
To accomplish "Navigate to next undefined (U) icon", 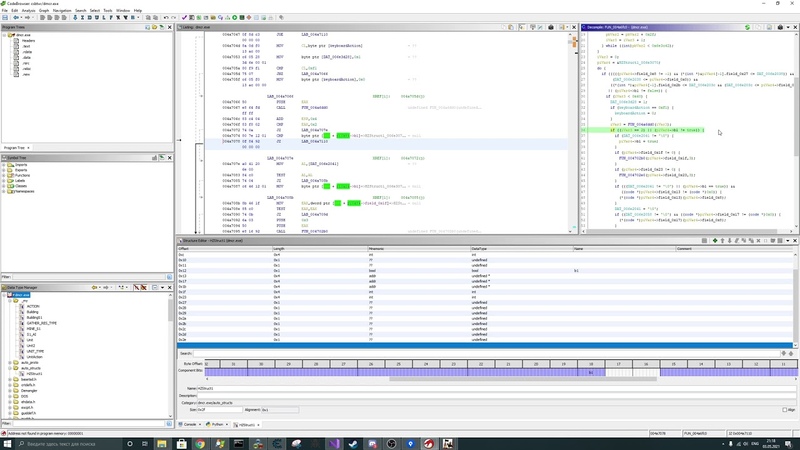I will pyautogui.click(x=96, y=17).
